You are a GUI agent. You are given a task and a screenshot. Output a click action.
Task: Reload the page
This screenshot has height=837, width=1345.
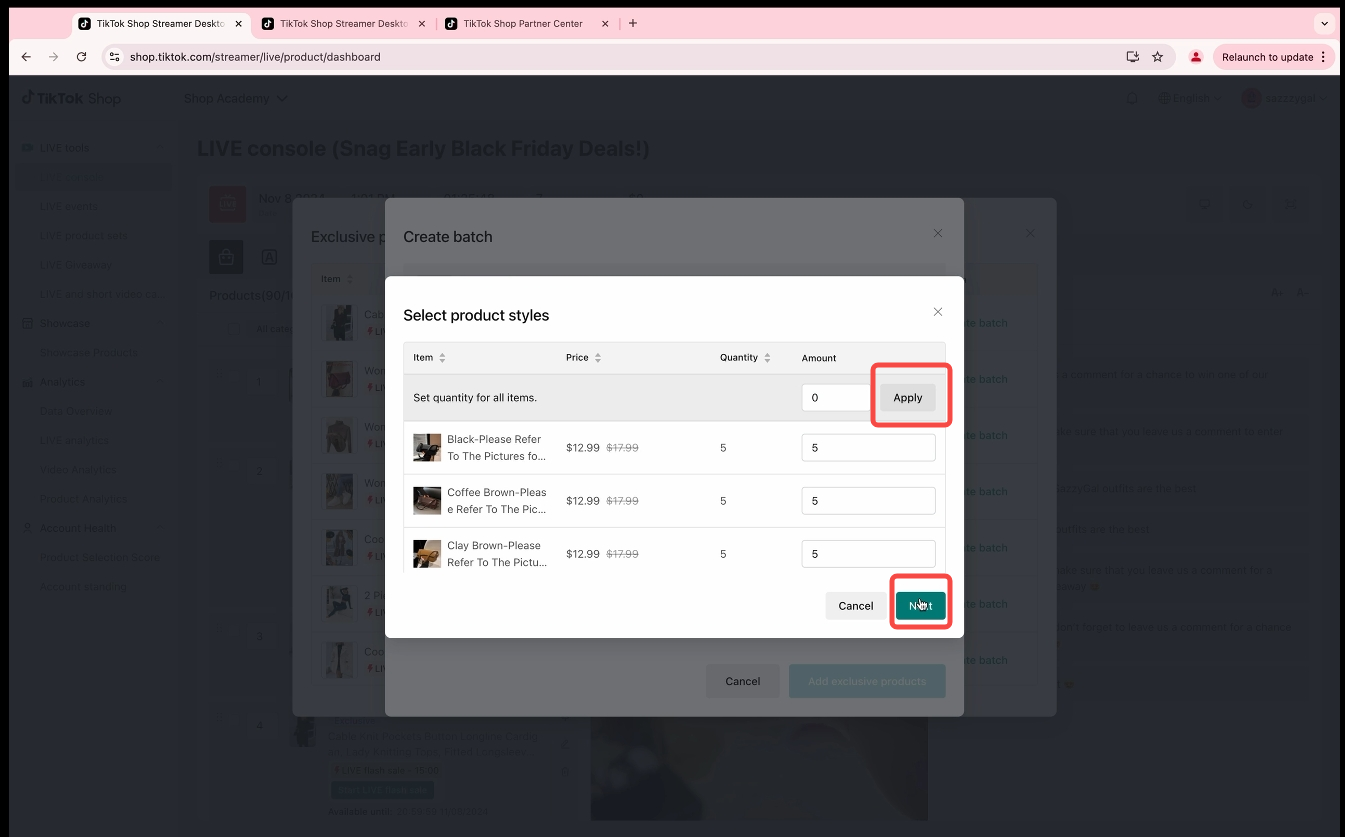82,57
